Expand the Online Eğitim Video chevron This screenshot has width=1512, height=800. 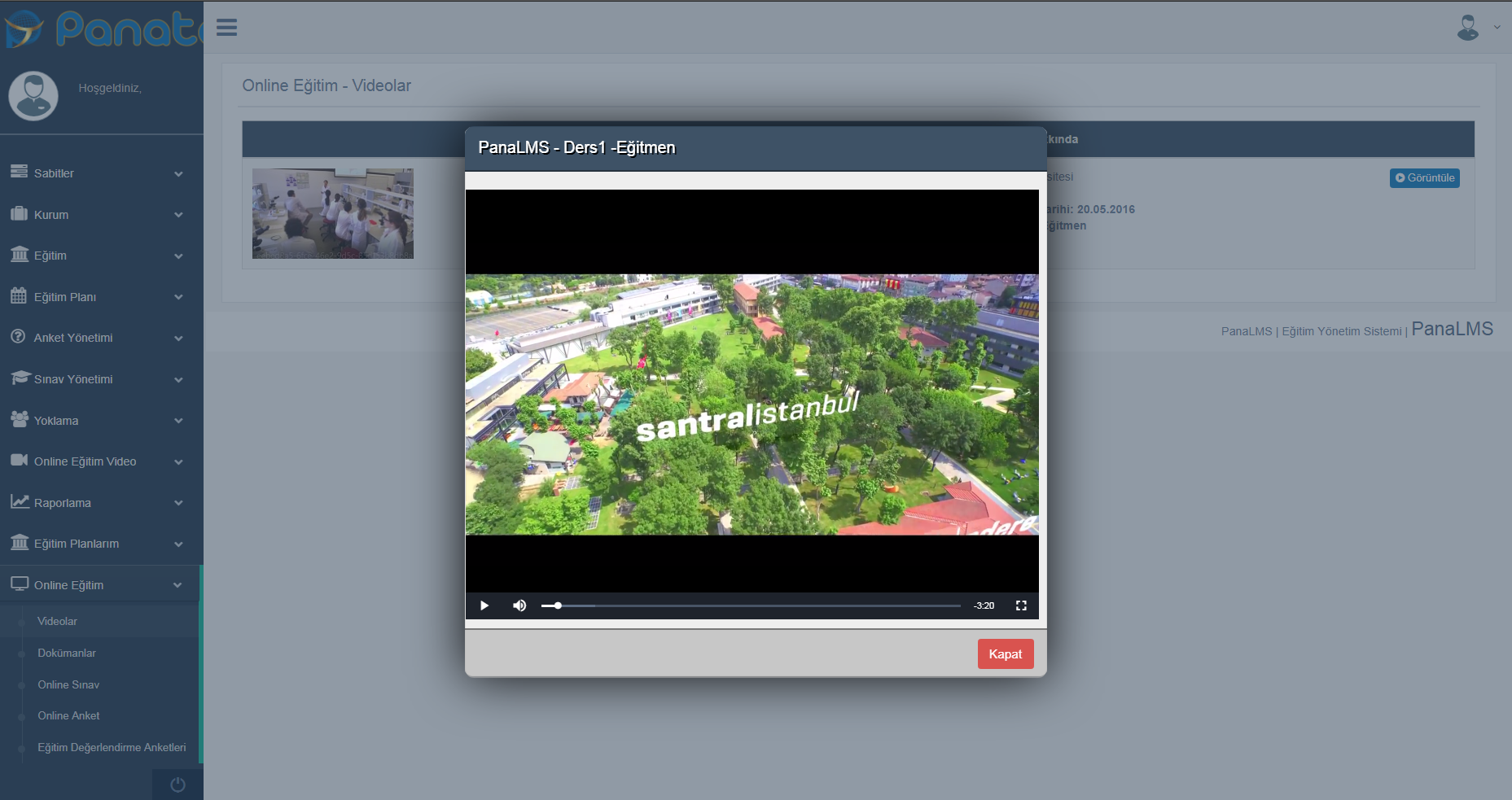(x=178, y=462)
